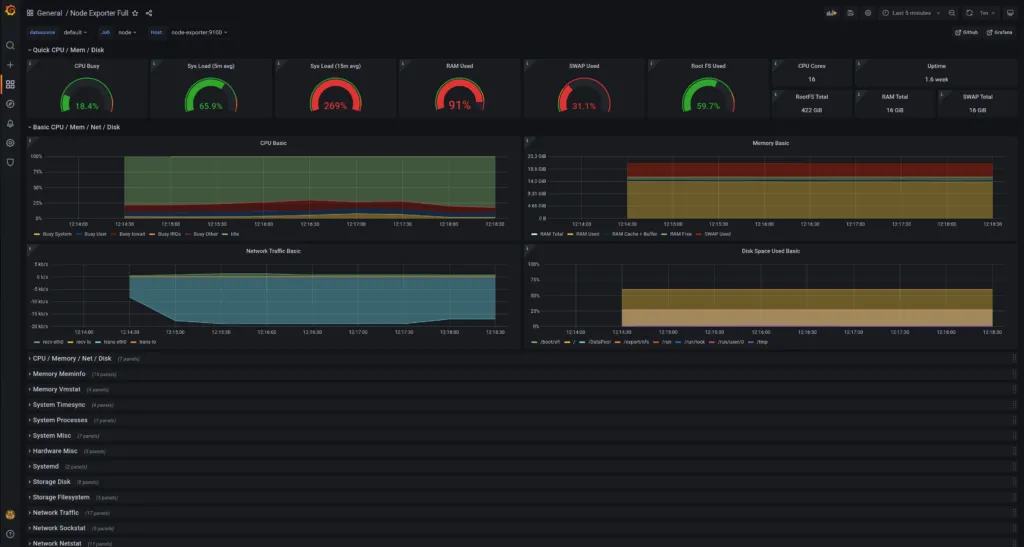Open the Search icon in the sidebar
This screenshot has height=547, width=1024.
tap(10, 45)
